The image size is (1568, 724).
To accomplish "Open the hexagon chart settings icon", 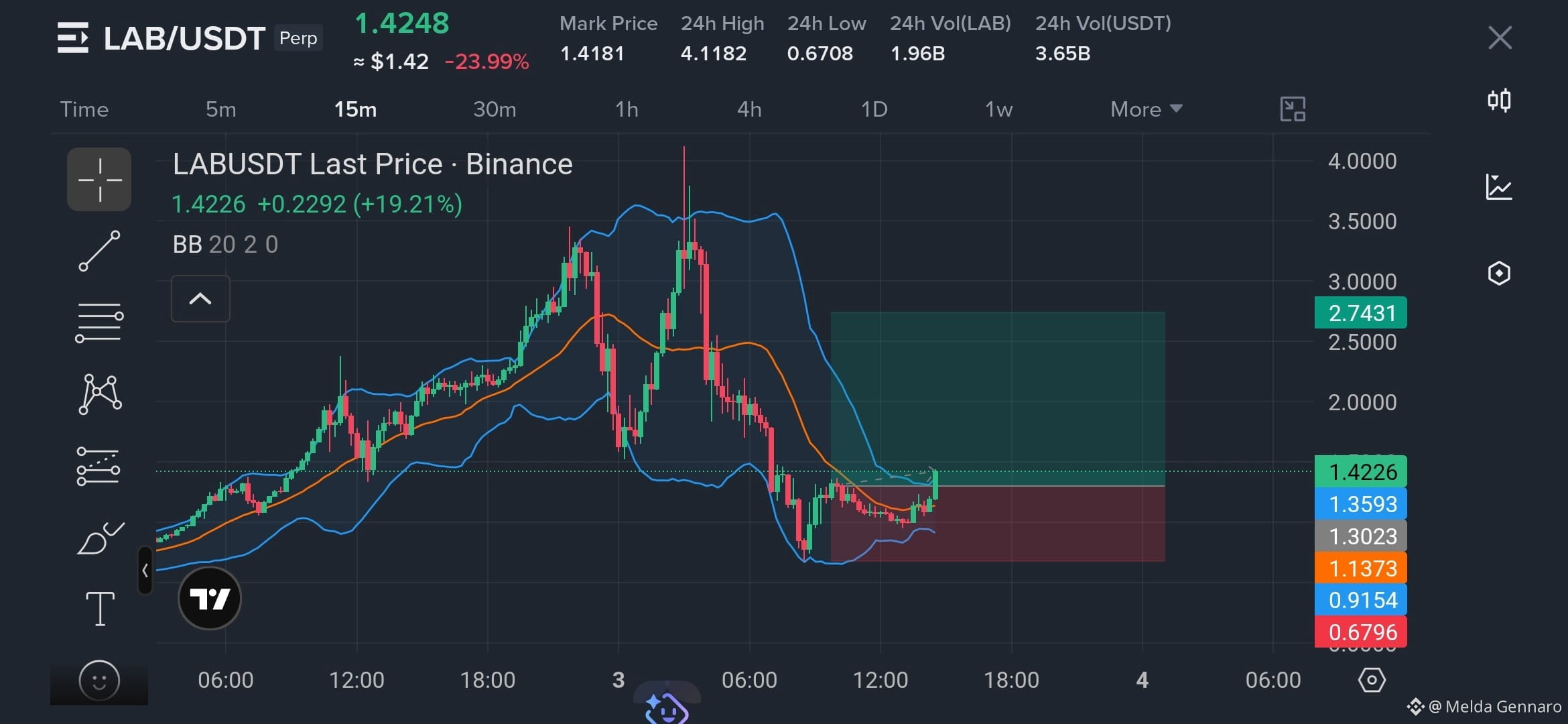I will coord(1499,274).
